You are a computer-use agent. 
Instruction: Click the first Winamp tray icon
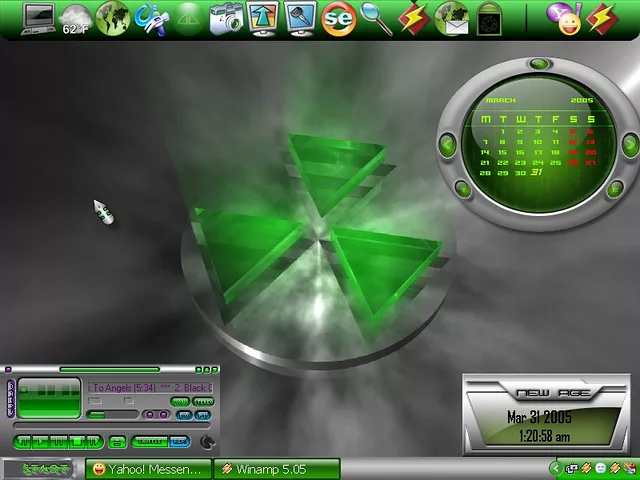pos(587,468)
